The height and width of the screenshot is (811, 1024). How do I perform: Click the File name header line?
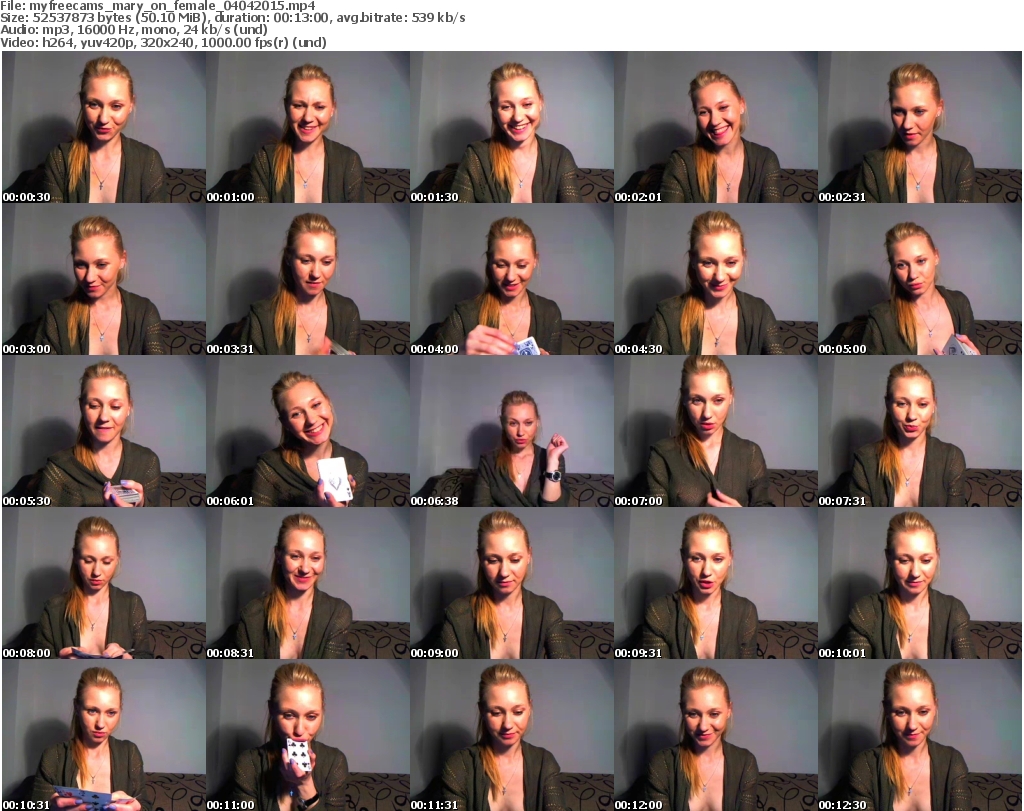(157, 6)
